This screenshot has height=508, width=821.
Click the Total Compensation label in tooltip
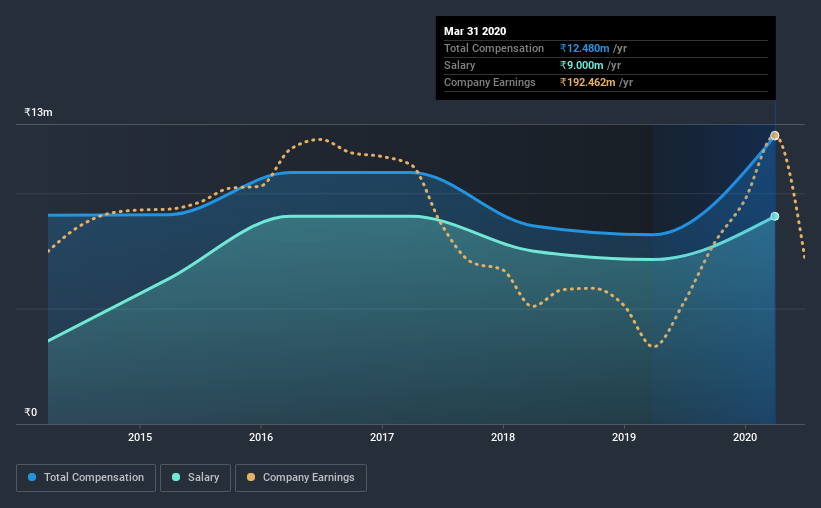click(494, 48)
